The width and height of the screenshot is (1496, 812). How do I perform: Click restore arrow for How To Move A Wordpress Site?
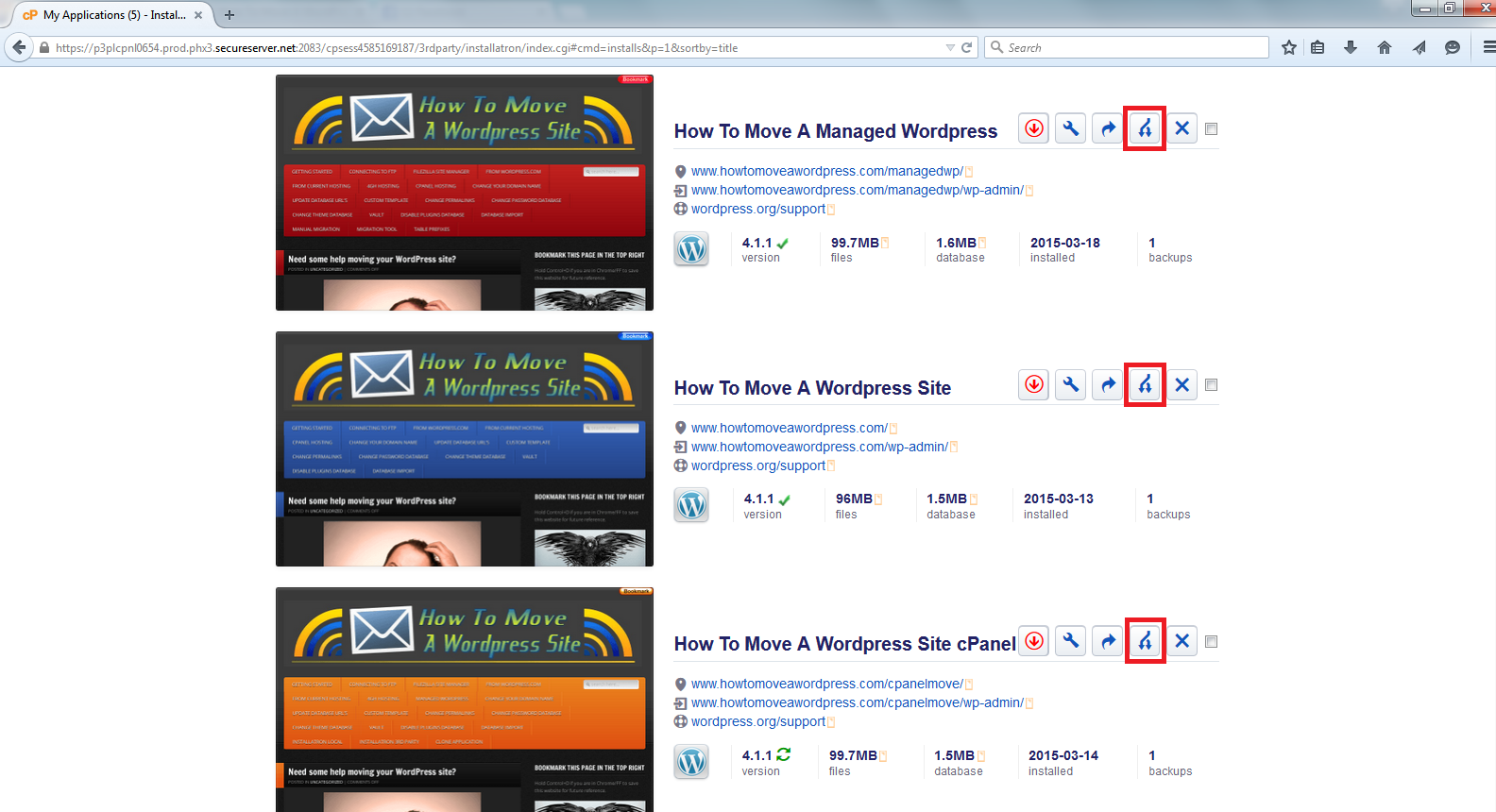(x=1108, y=384)
